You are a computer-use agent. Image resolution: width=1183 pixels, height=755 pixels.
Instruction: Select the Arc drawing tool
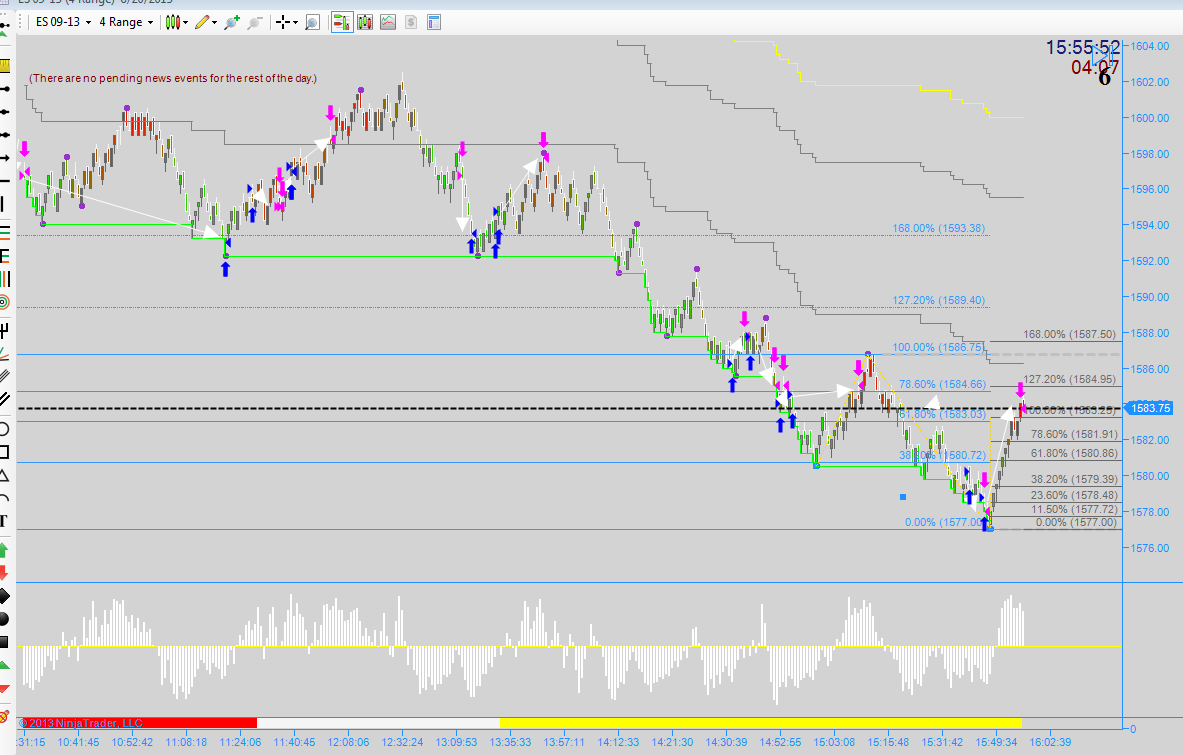pos(5,498)
